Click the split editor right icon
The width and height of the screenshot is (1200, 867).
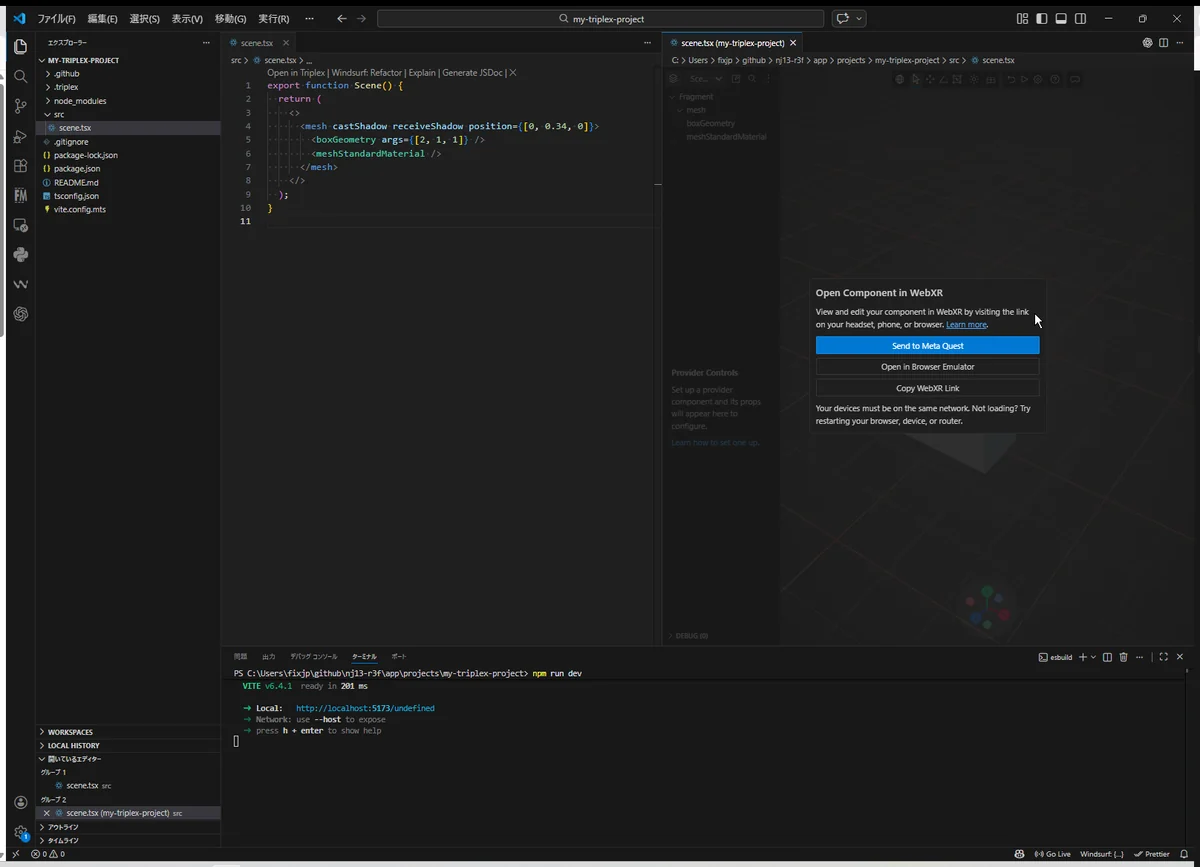click(x=1163, y=43)
